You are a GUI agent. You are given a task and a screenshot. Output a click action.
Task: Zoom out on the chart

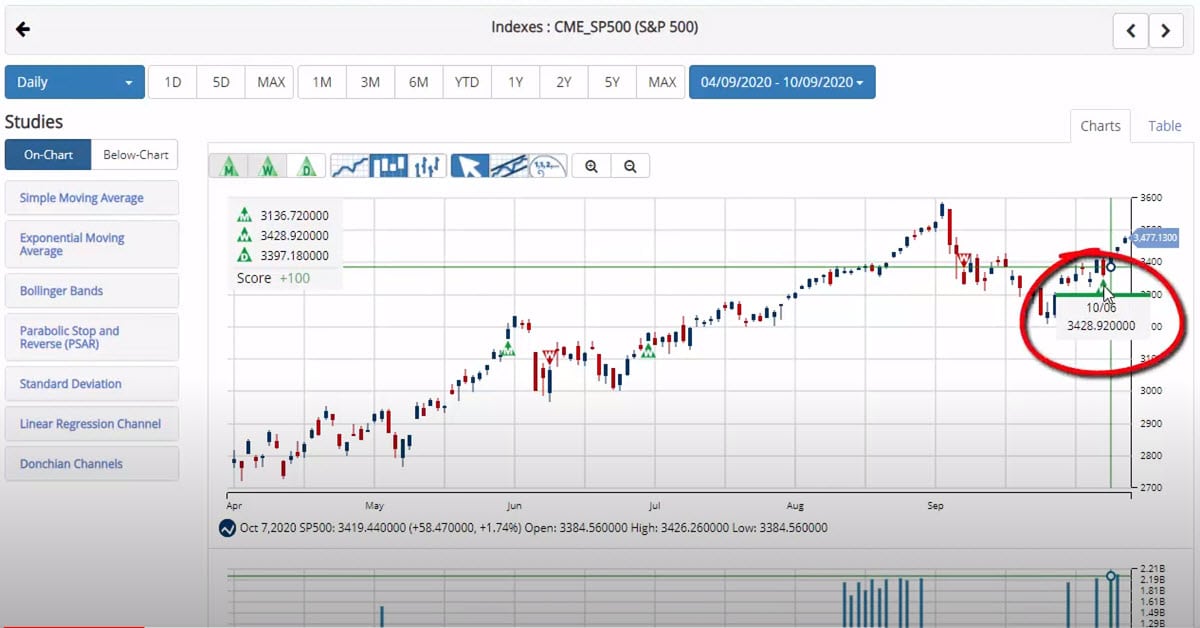pyautogui.click(x=630, y=167)
